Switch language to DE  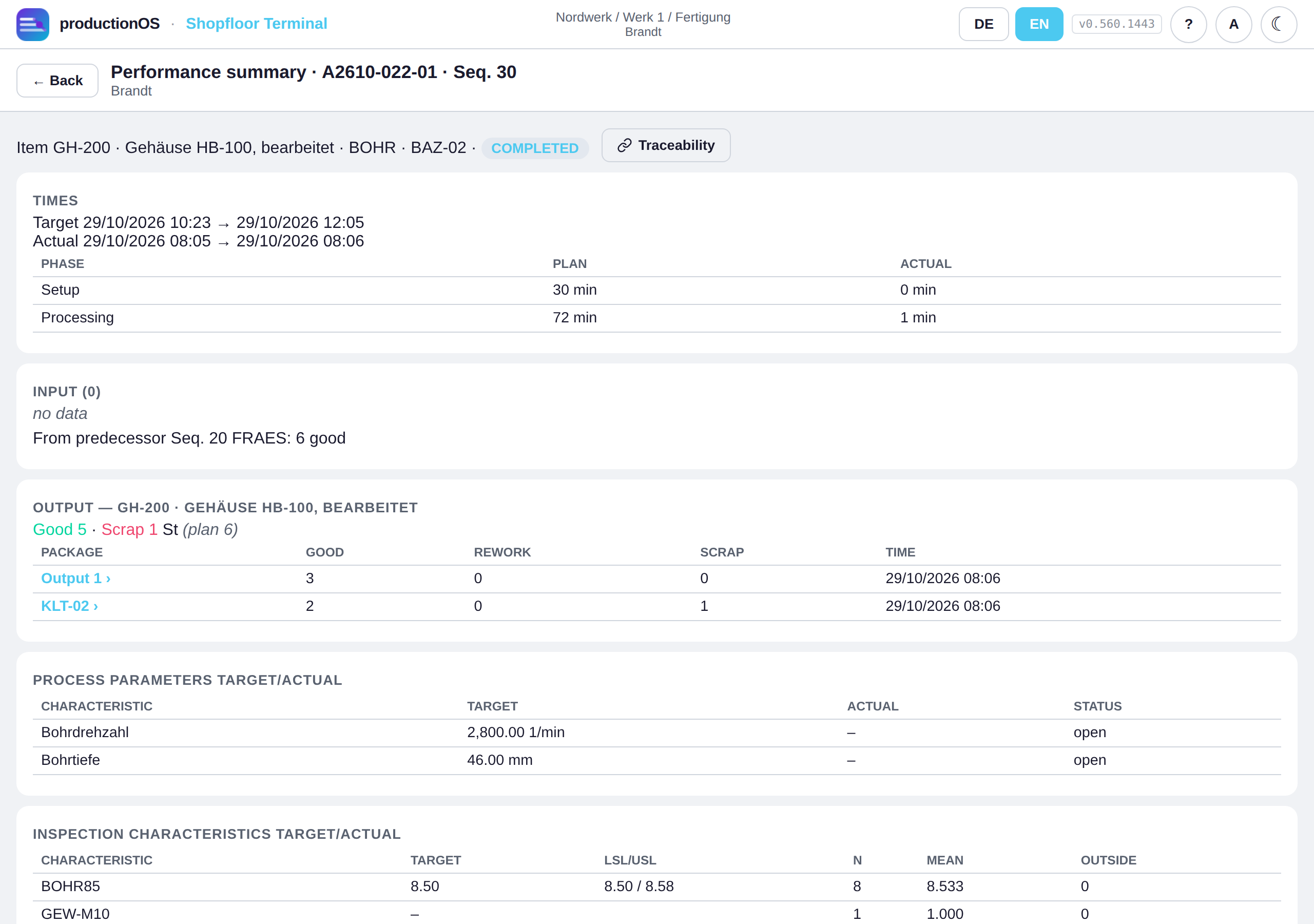pyautogui.click(x=983, y=24)
